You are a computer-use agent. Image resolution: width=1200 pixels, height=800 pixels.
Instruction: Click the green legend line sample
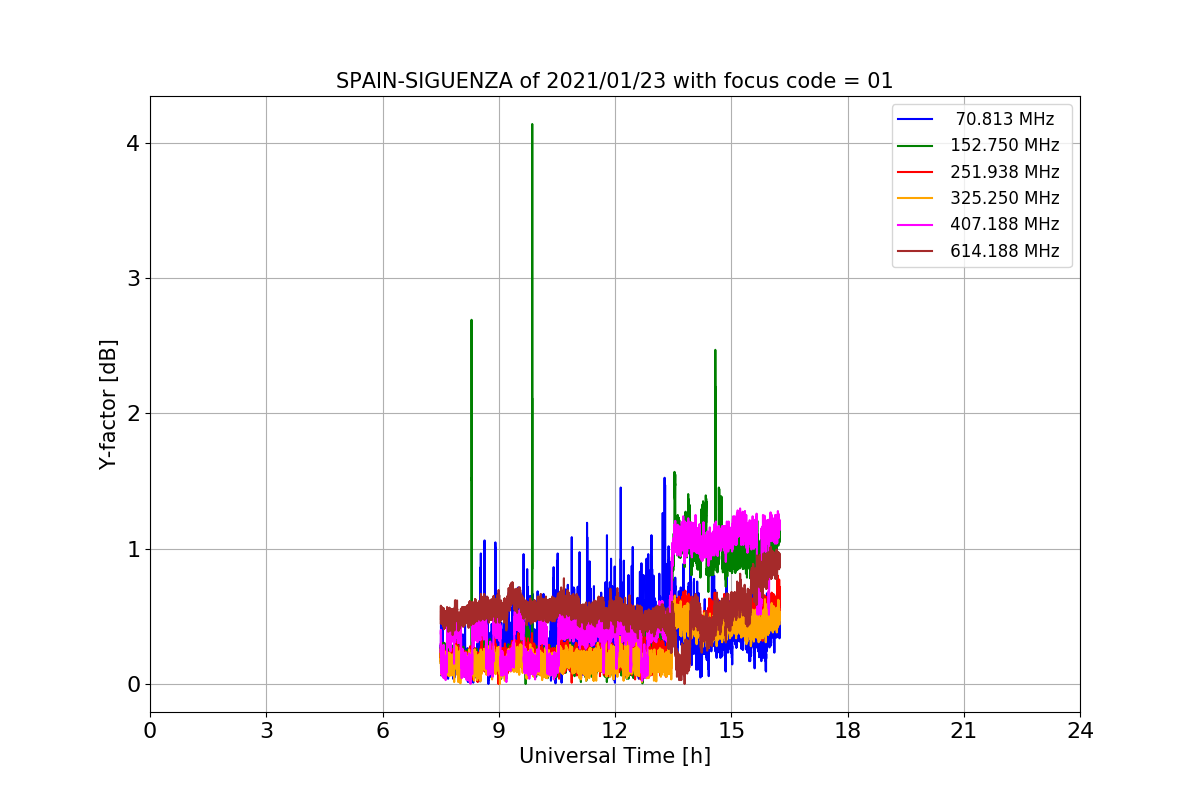[x=915, y=145]
